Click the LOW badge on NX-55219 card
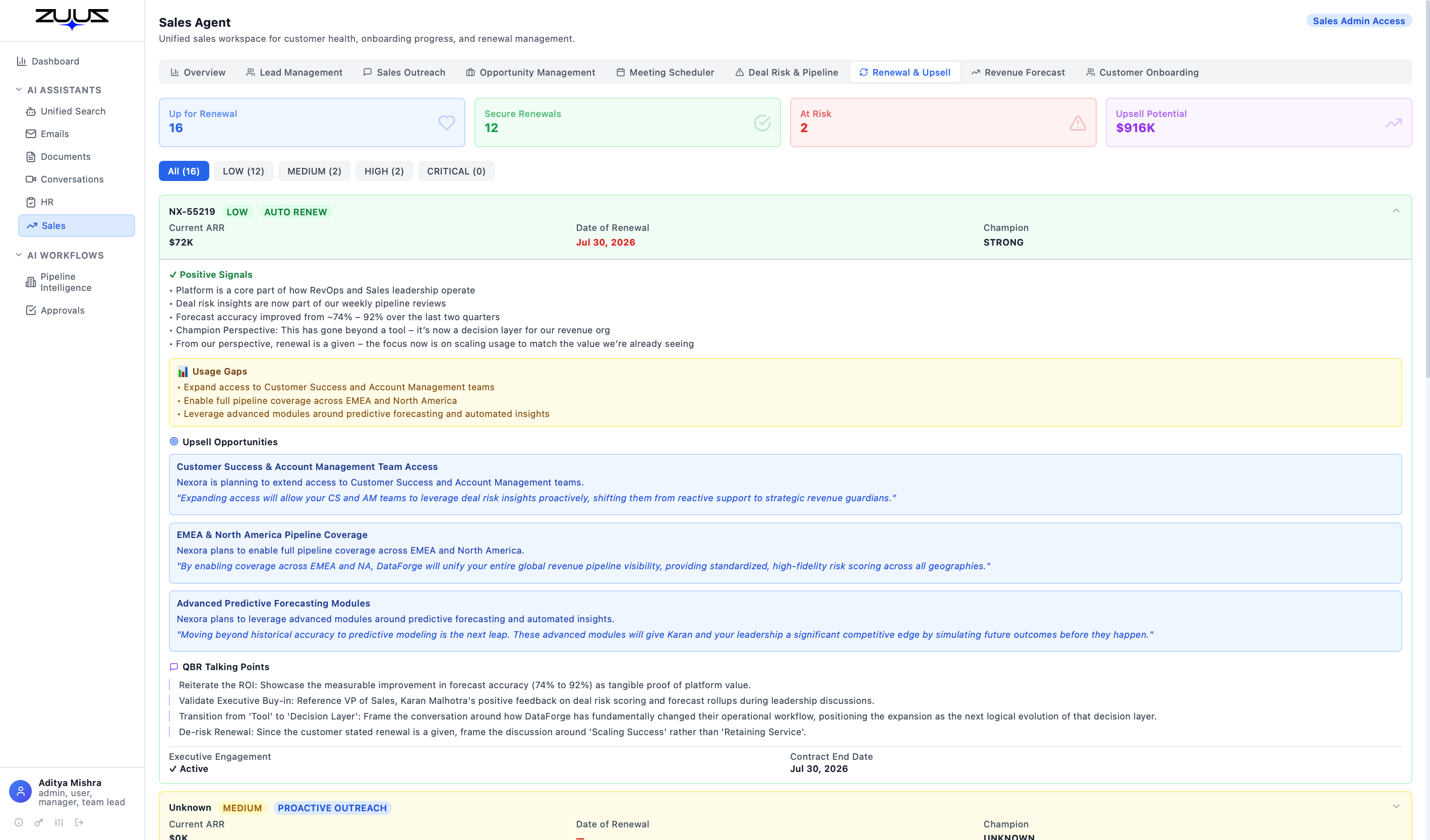Image resolution: width=1430 pixels, height=840 pixels. 237,212
